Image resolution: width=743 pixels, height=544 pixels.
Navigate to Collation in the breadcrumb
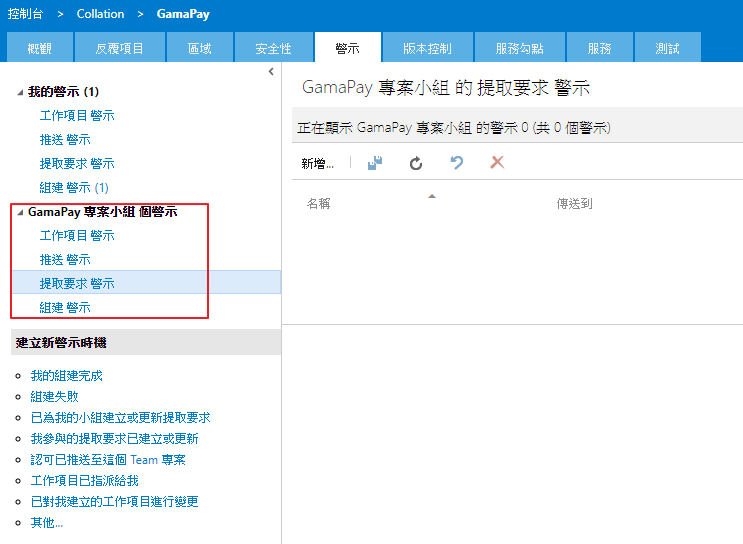pyautogui.click(x=101, y=14)
